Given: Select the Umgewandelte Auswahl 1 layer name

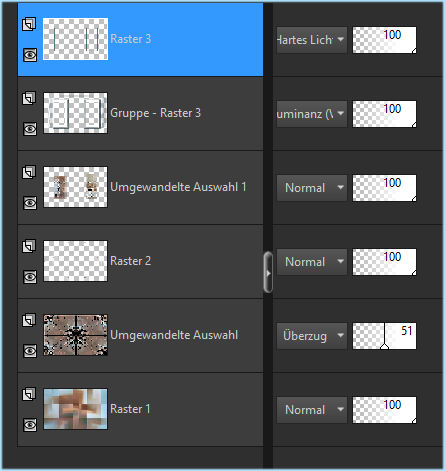Looking at the screenshot, I should tap(178, 187).
